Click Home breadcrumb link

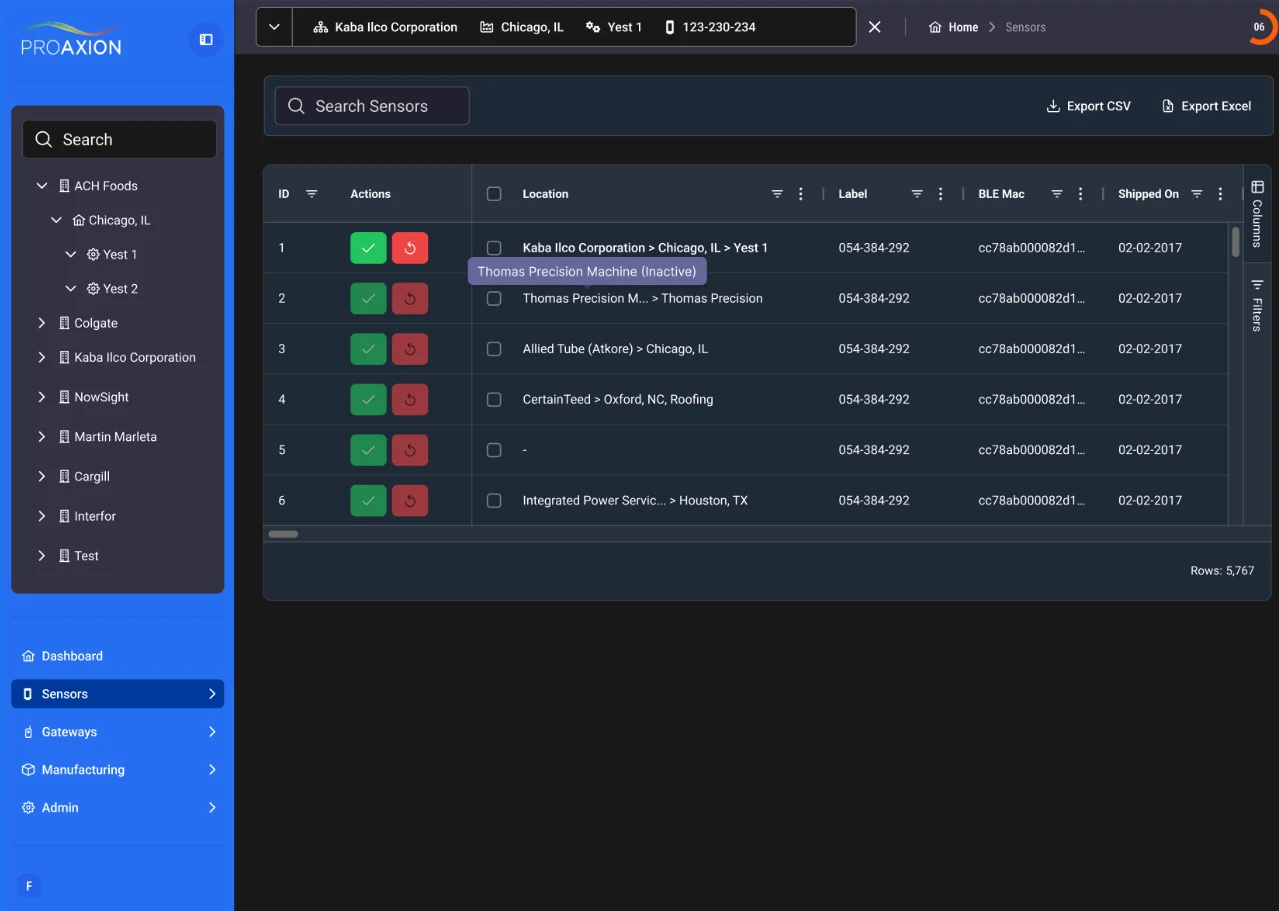[963, 27]
